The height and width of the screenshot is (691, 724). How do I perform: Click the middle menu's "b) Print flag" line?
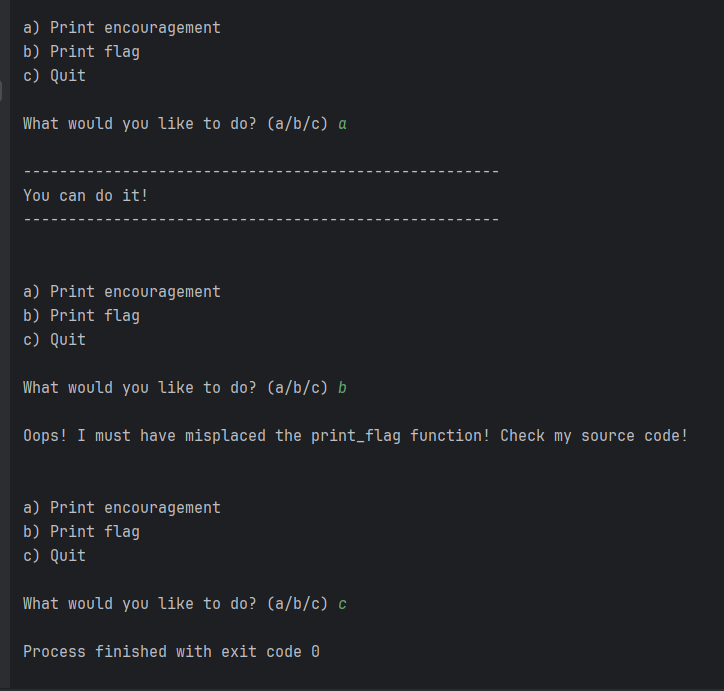click(x=81, y=316)
